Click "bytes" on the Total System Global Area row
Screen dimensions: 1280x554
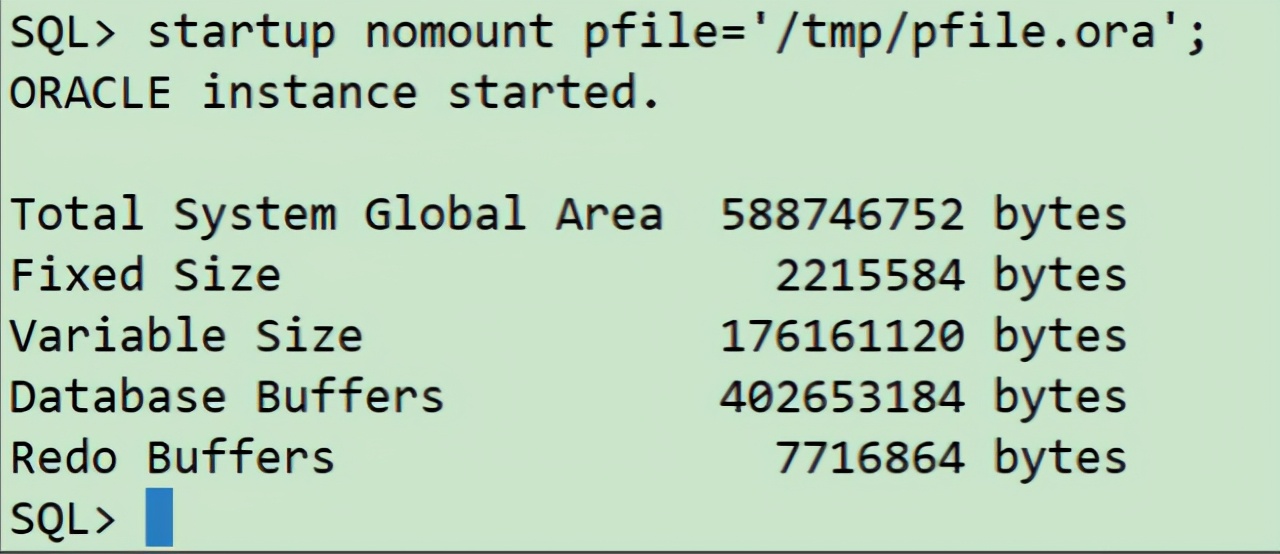[x=1060, y=215]
